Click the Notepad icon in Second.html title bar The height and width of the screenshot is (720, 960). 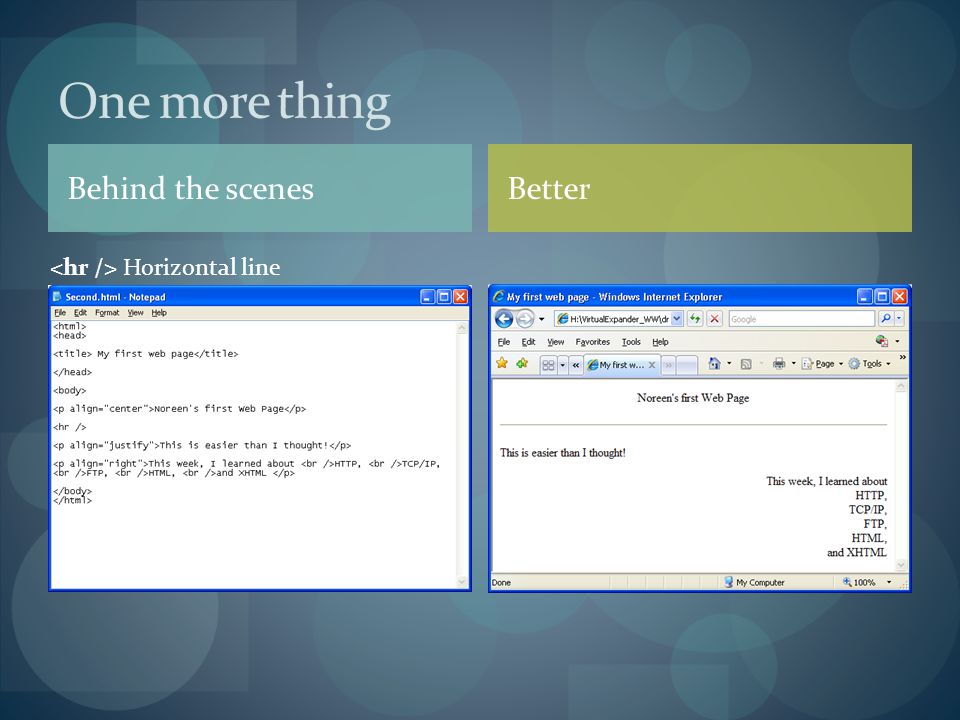57,296
